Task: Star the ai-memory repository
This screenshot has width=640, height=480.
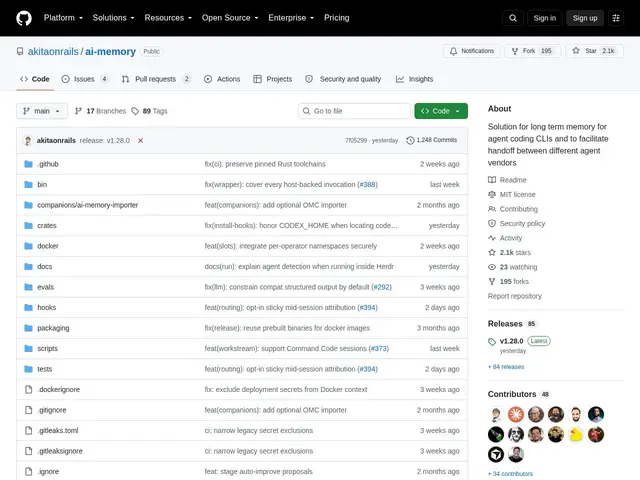Action: [x=594, y=51]
